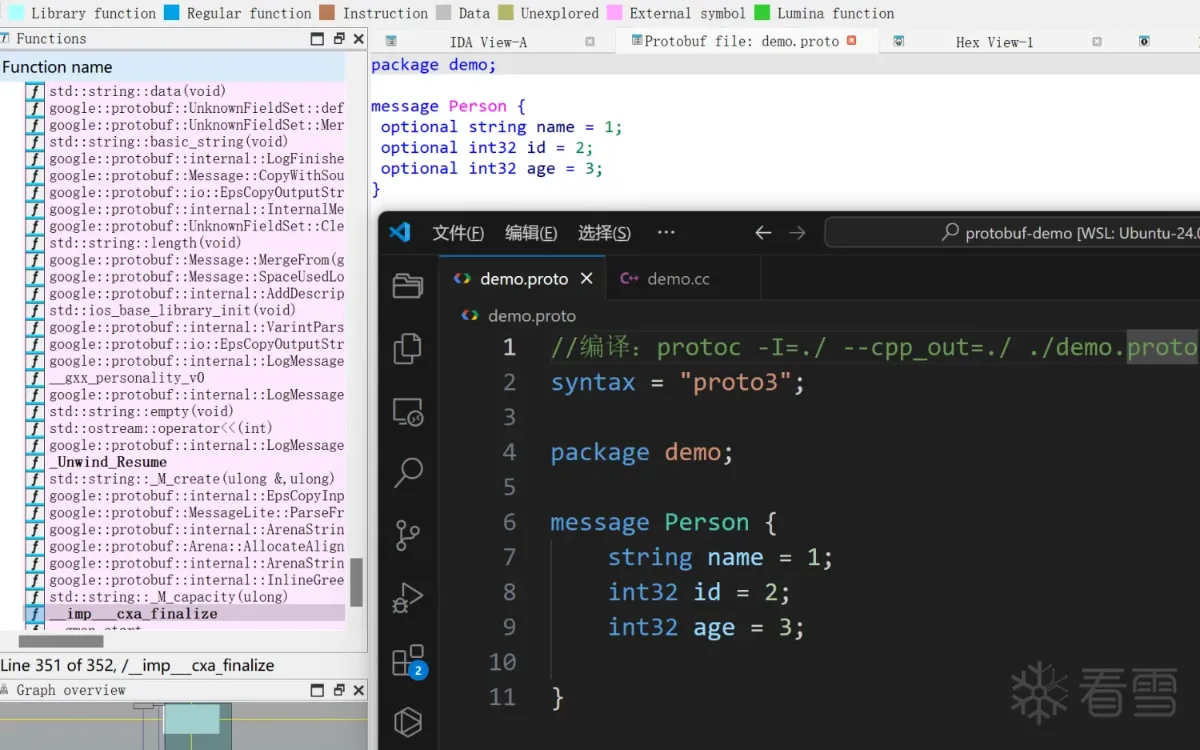Open the Search view magnifier icon in activity bar
1200x750 pixels.
click(x=407, y=472)
